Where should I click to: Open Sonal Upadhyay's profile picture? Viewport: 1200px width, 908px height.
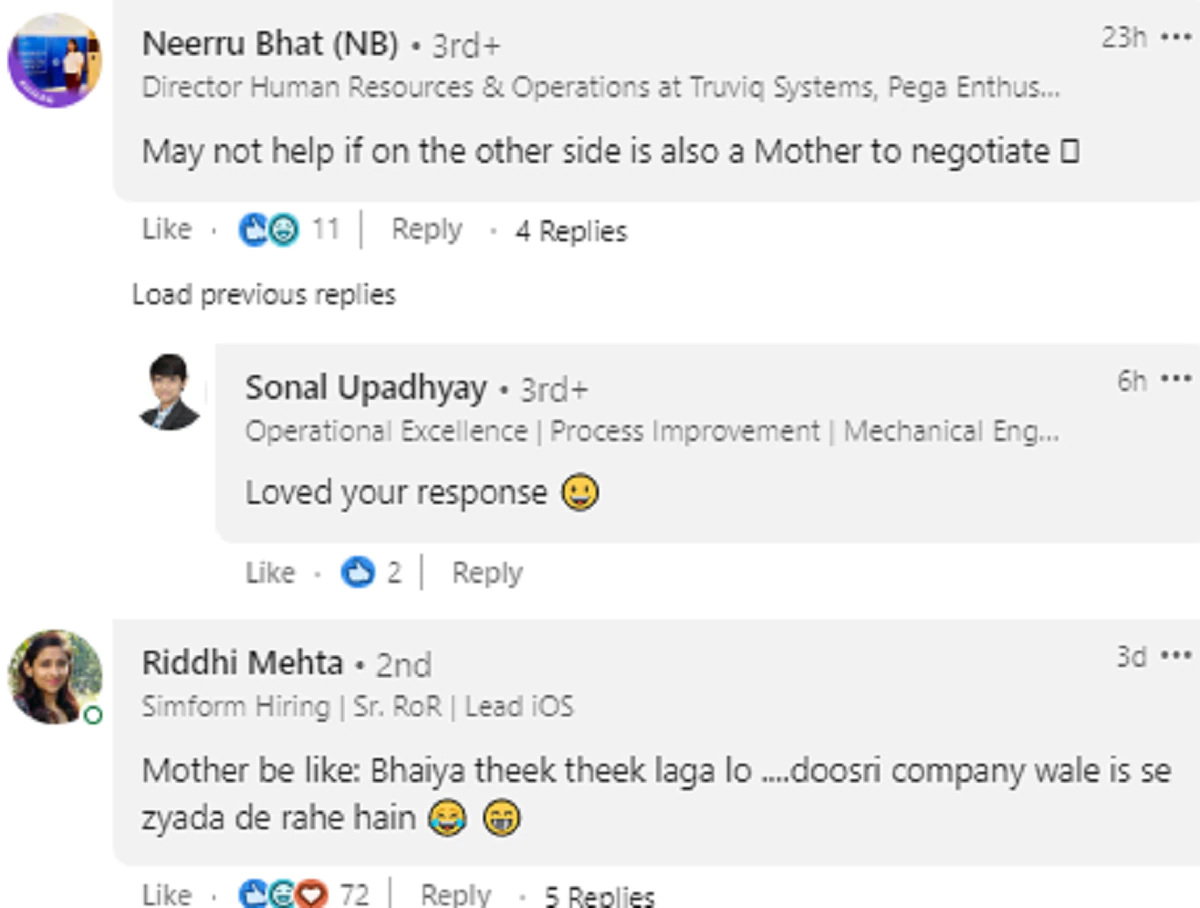(169, 391)
